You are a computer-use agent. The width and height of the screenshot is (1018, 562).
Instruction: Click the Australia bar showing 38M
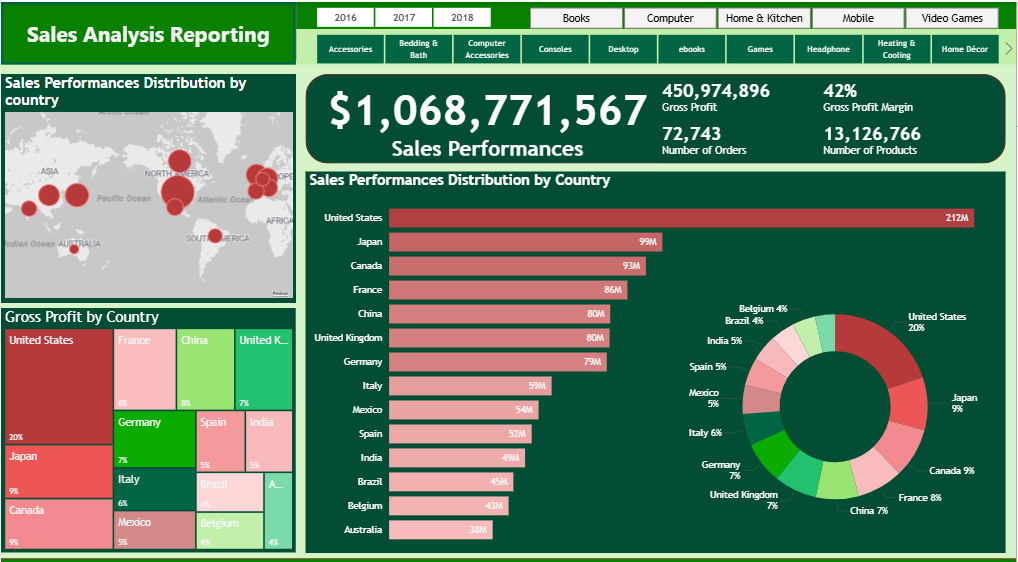[x=440, y=530]
